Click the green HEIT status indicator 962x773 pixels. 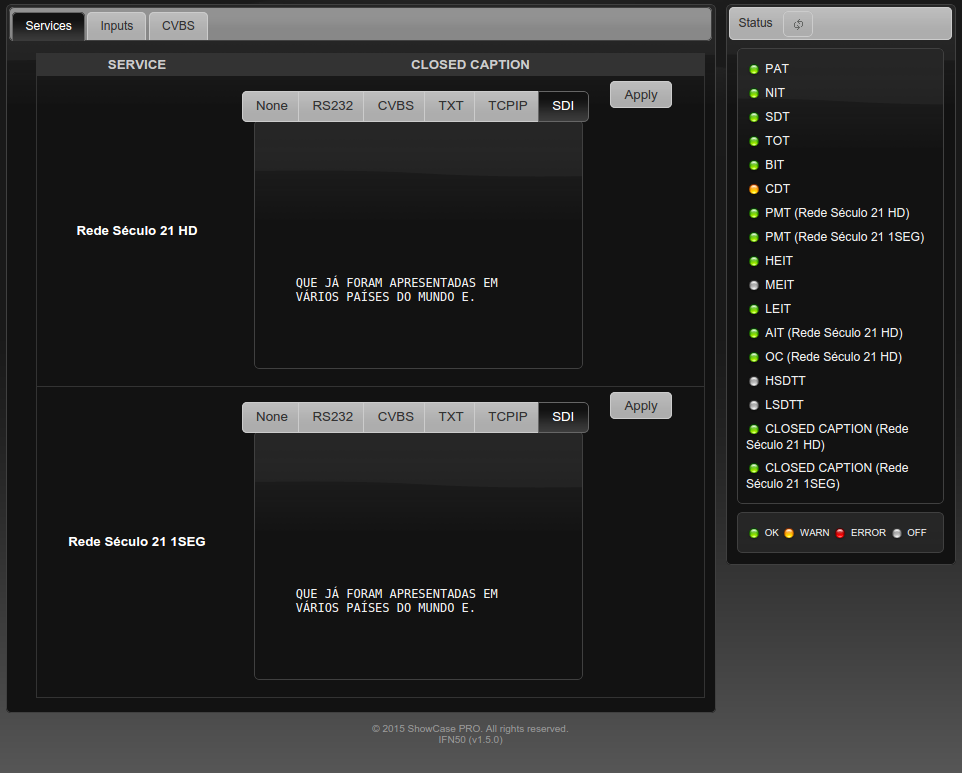[754, 261]
